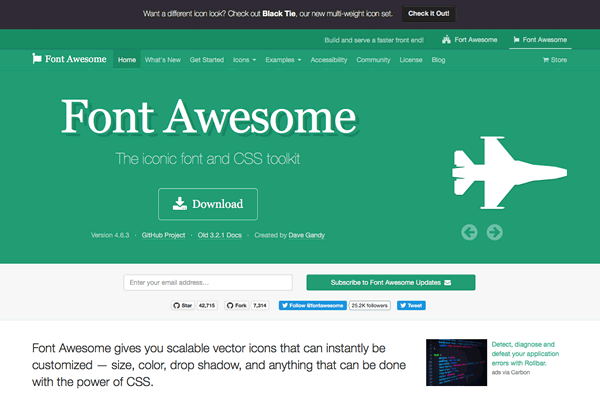Open the 42,715 stargazers count
Viewport: 600px width, 400px height.
coord(207,305)
